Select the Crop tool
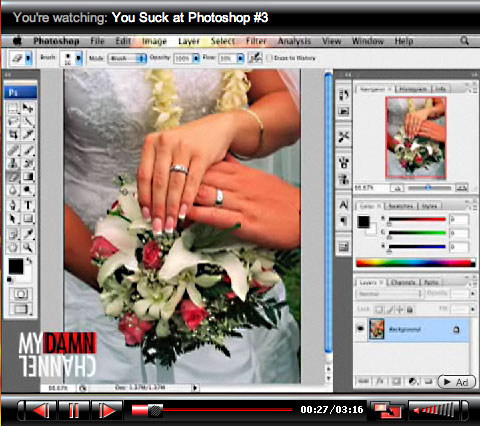This screenshot has height=426, width=480. point(13,134)
